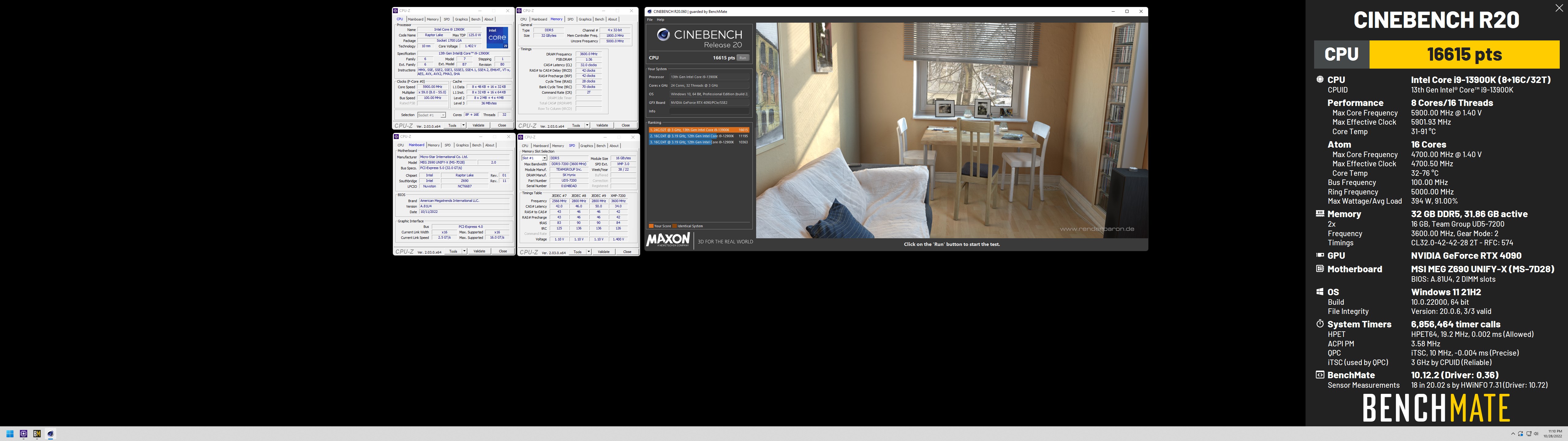Switch to Graphics tab in the top-left CPU-Z window
The height and width of the screenshot is (441, 1568).
[462, 20]
